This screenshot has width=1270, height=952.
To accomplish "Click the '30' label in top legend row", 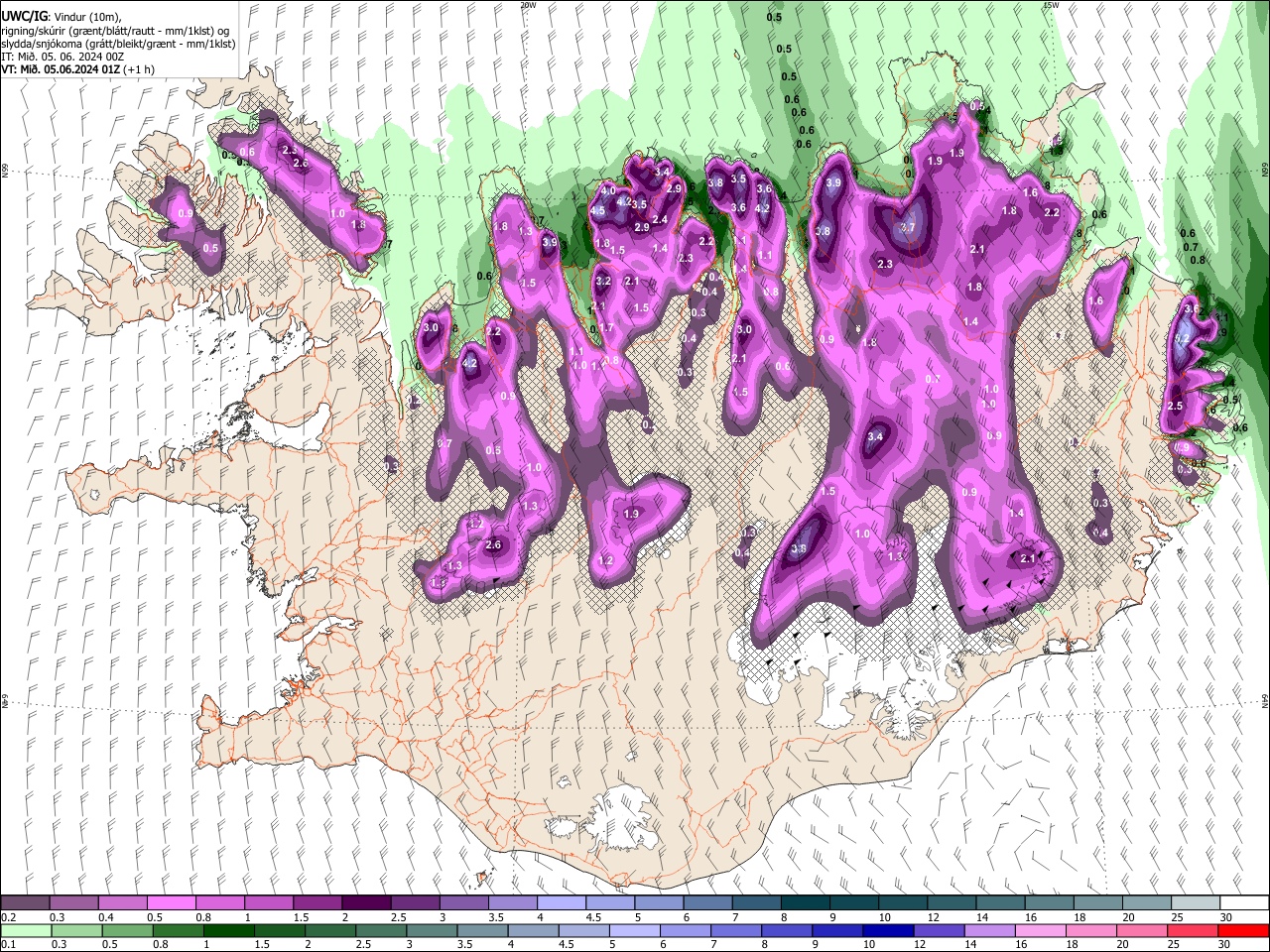I will [1226, 917].
